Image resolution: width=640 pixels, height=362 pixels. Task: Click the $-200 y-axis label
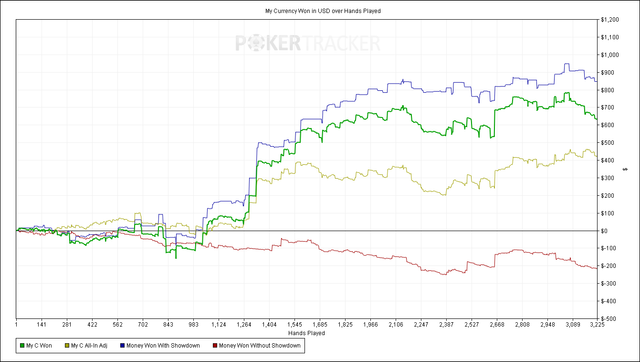(608, 266)
